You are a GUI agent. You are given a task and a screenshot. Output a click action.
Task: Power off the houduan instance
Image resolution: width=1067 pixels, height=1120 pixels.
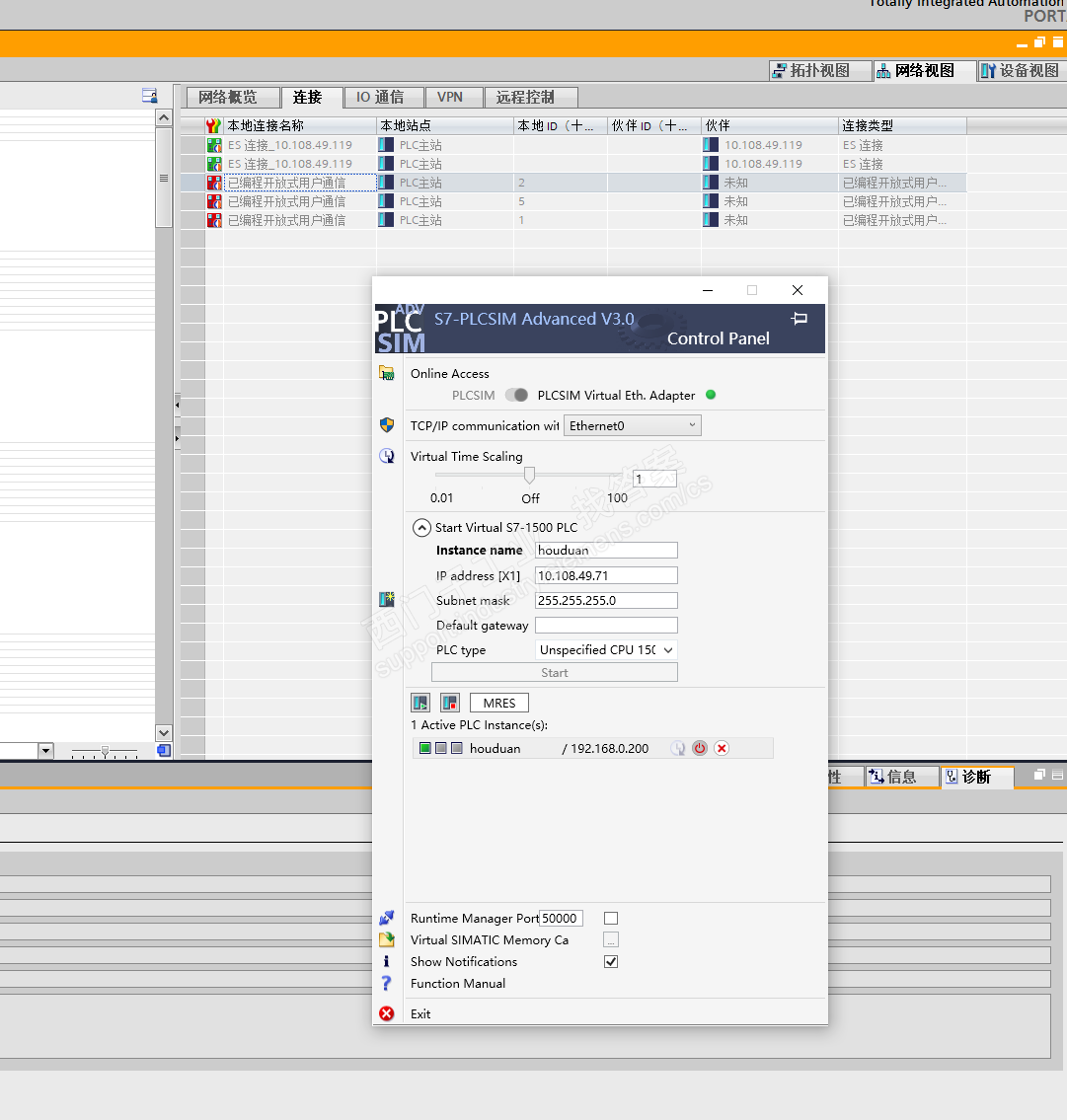700,748
